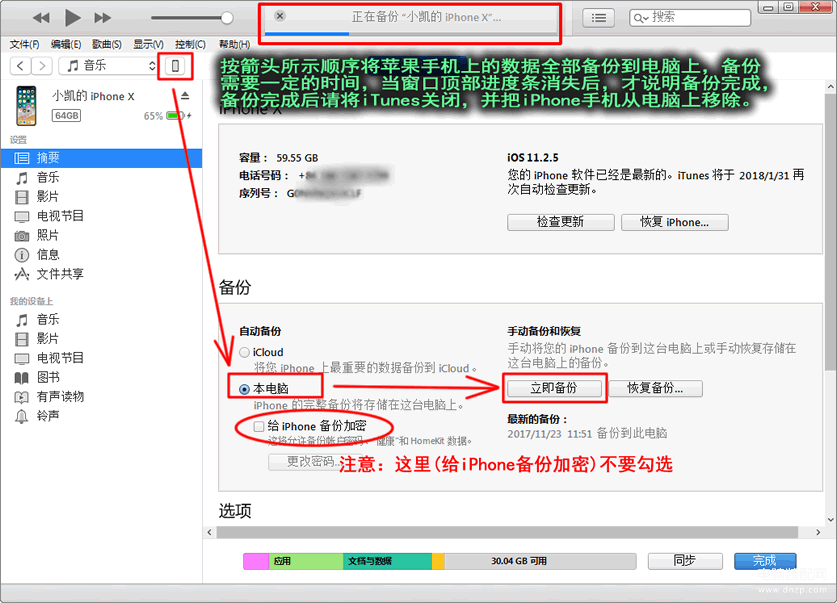Open the 歌曲(S) menu
The height and width of the screenshot is (603, 837).
[x=107, y=44]
